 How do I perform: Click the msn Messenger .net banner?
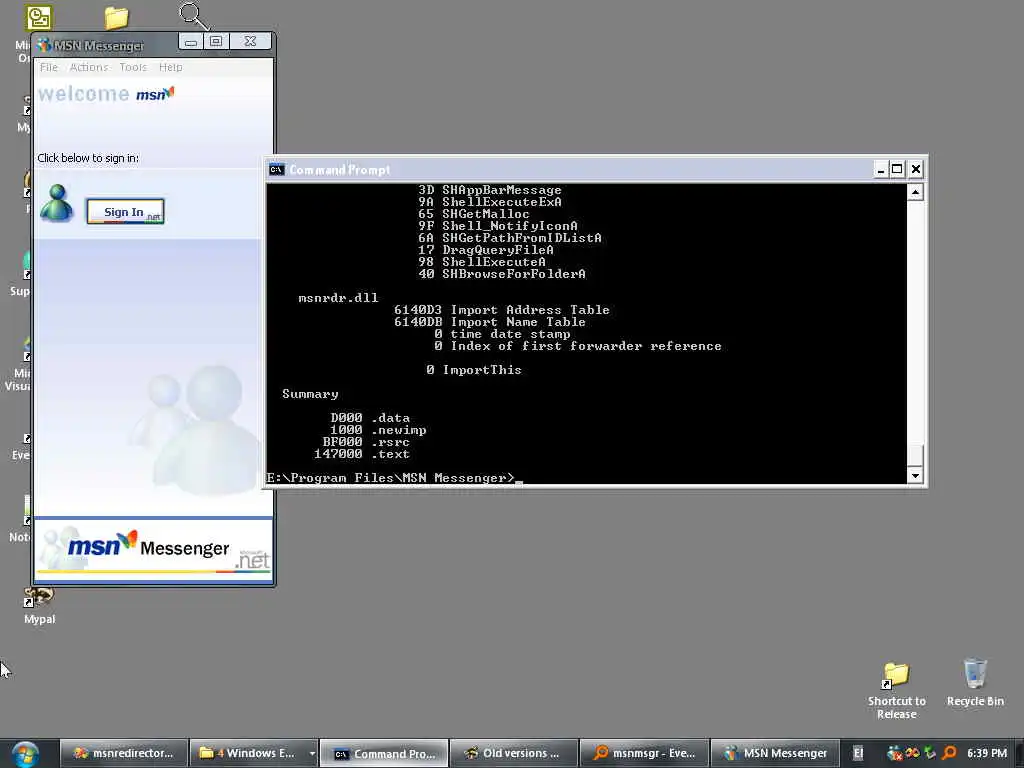153,549
